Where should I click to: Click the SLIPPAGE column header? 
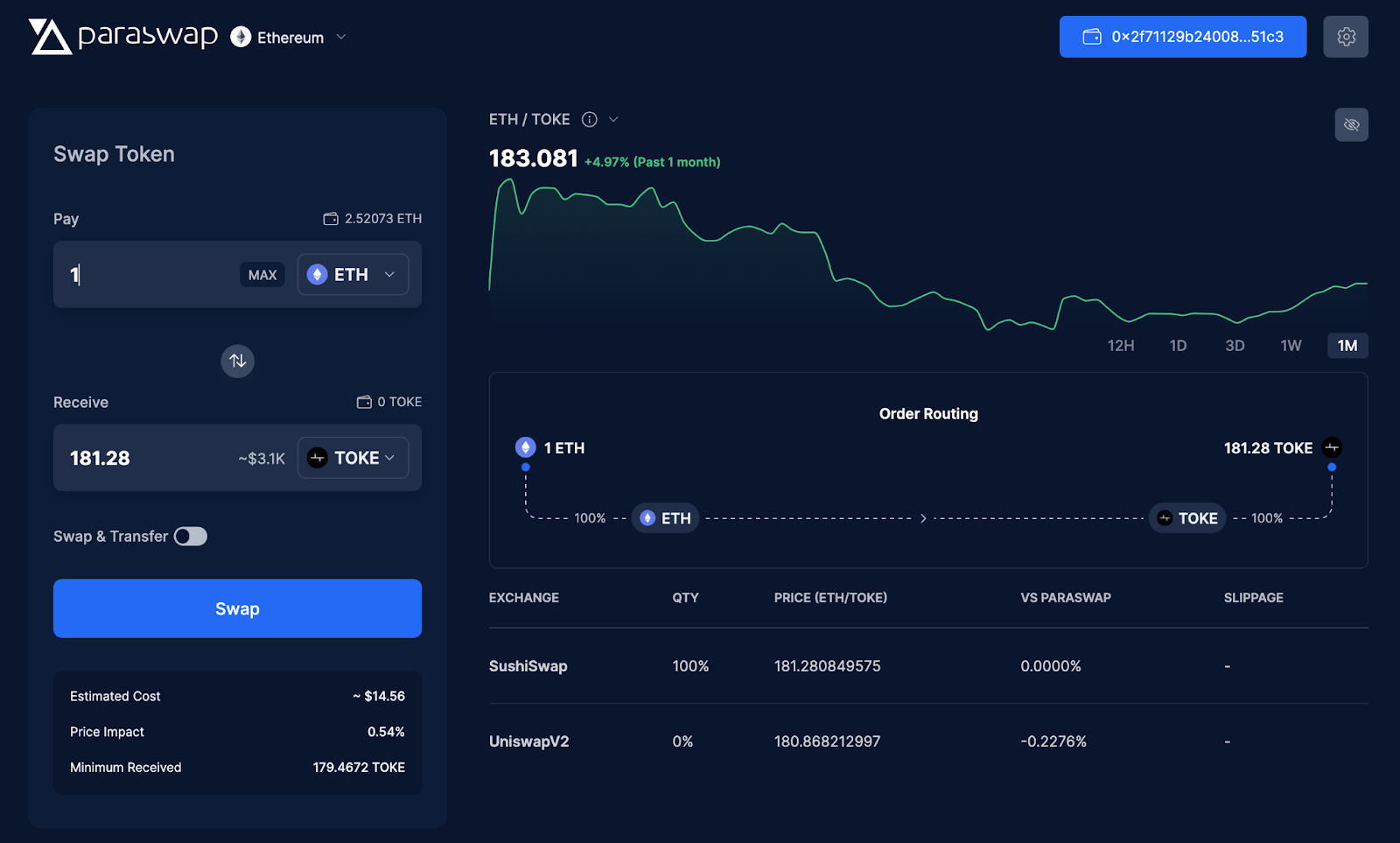[1253, 598]
